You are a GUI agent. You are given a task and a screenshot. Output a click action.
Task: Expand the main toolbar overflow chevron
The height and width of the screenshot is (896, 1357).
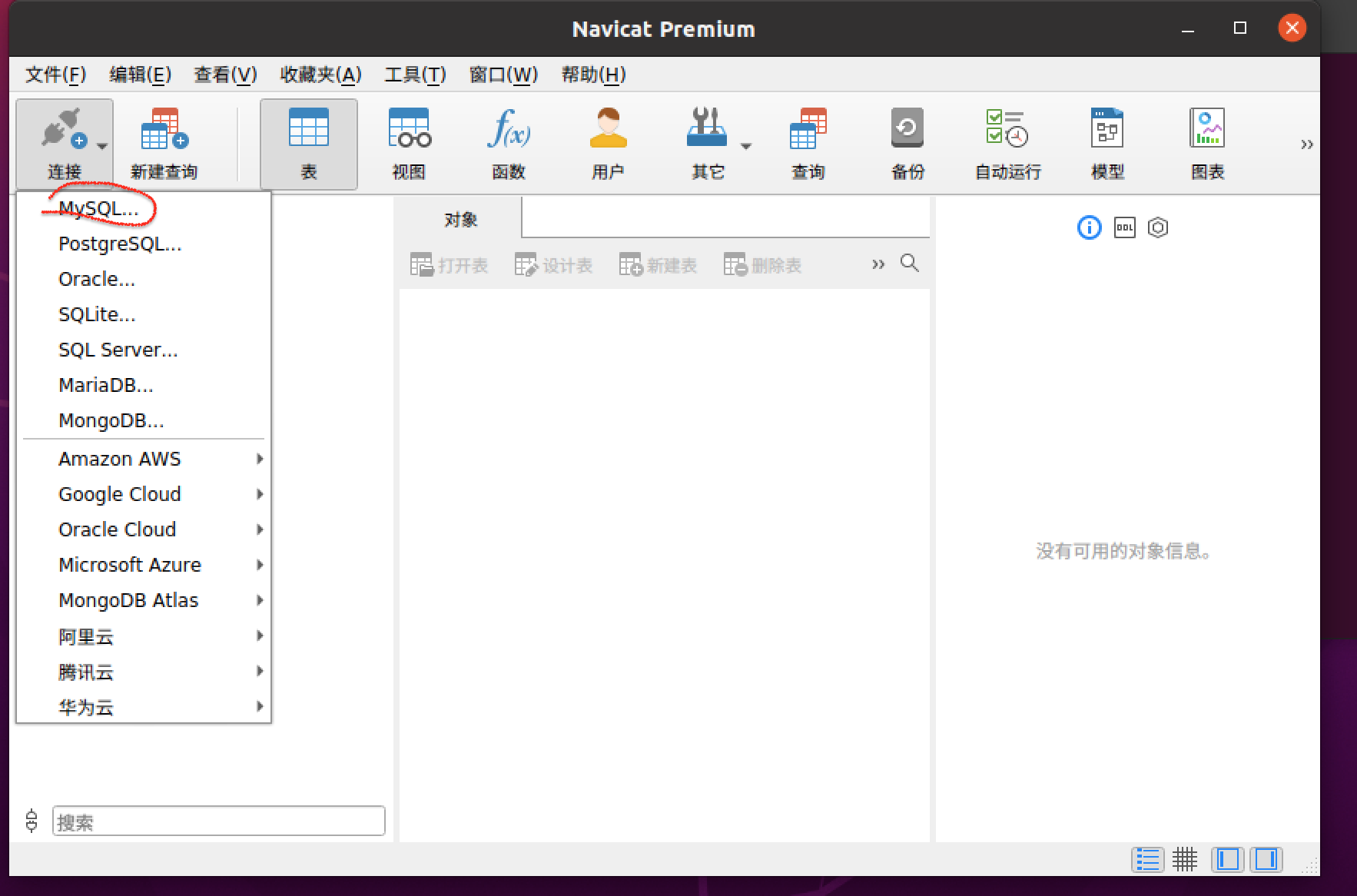click(x=1306, y=144)
